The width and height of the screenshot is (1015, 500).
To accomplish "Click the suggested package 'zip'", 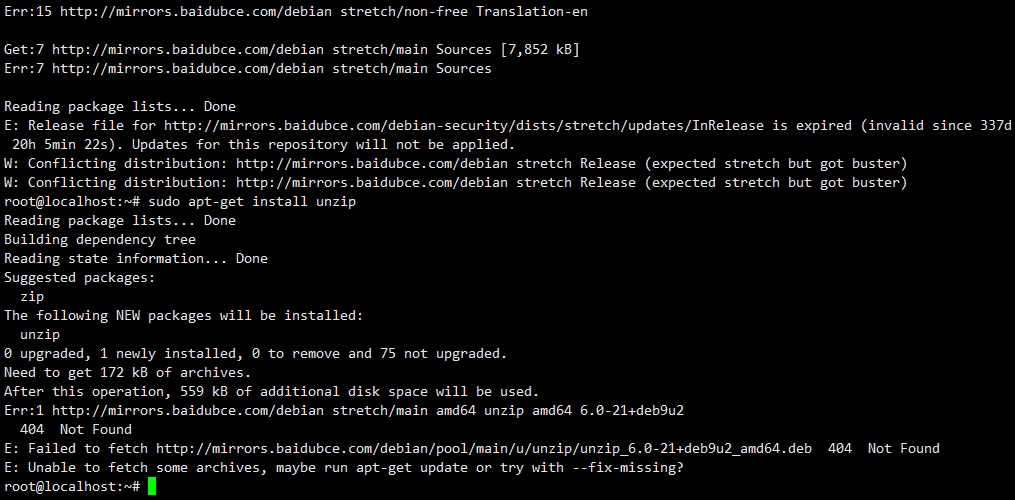I will (x=32, y=297).
